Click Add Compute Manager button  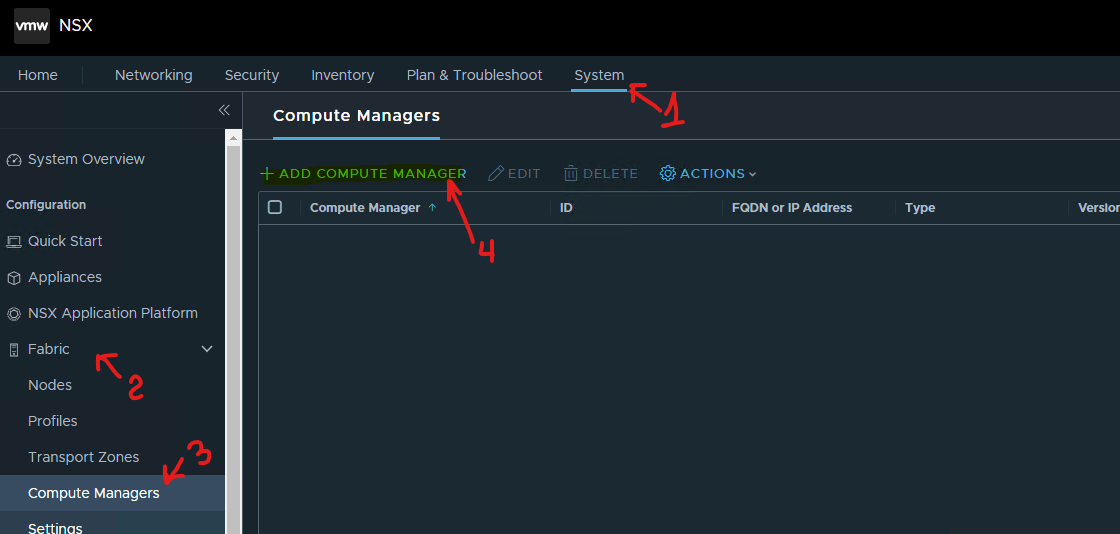tap(363, 174)
